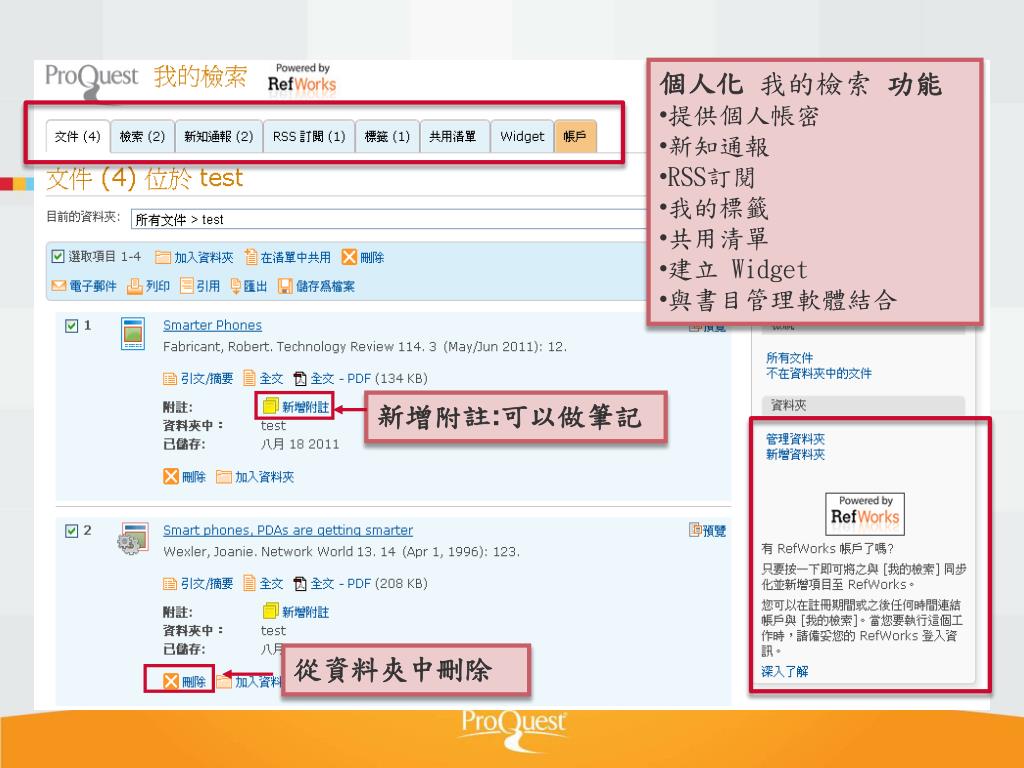1024x768 pixels.
Task: Click the 刪除 X icon in the top toolbar
Action: click(x=349, y=257)
